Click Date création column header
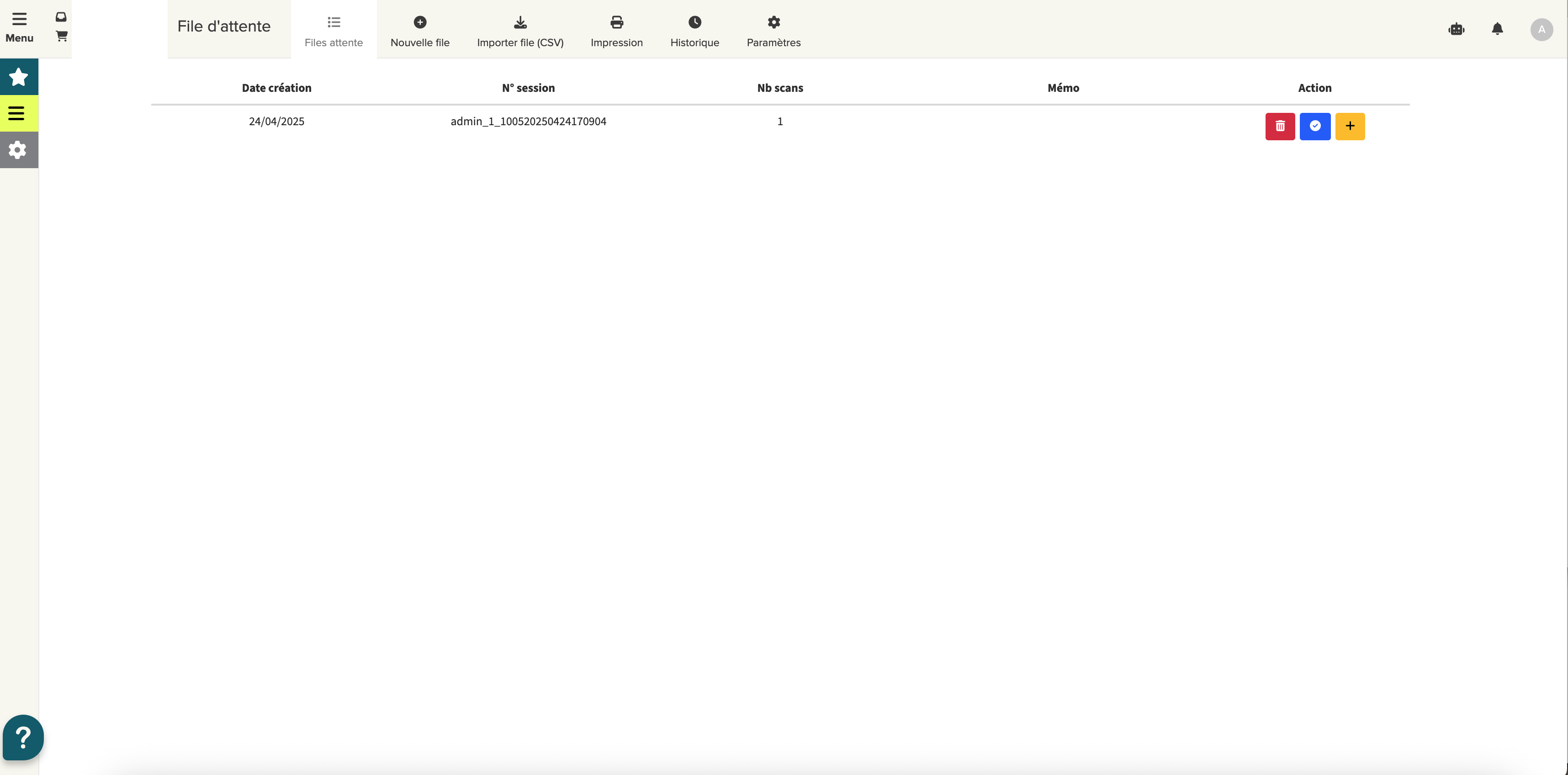Image resolution: width=1568 pixels, height=775 pixels. coord(276,88)
